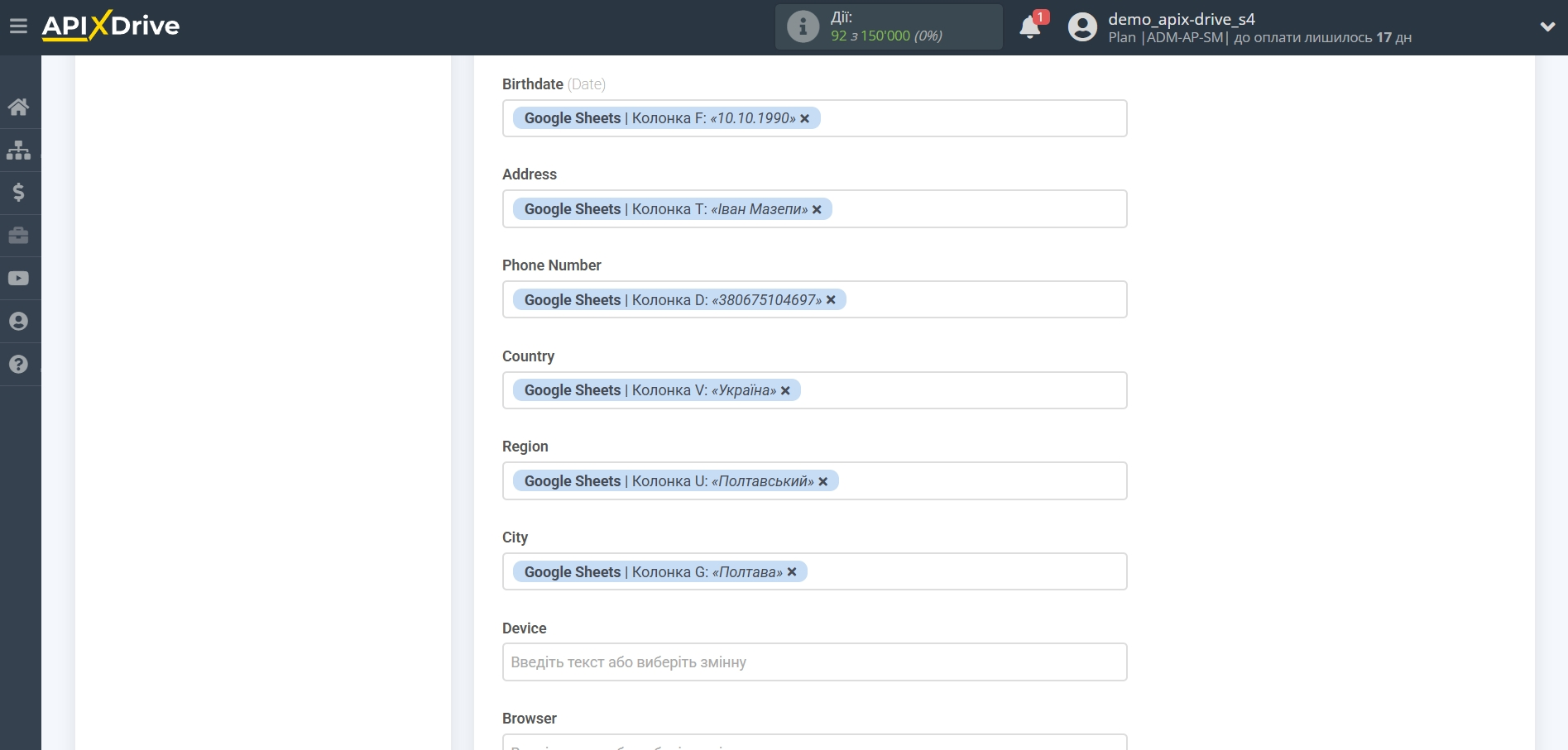Open the profile sidebar icon
This screenshot has width=1568, height=750.
pyautogui.click(x=18, y=322)
